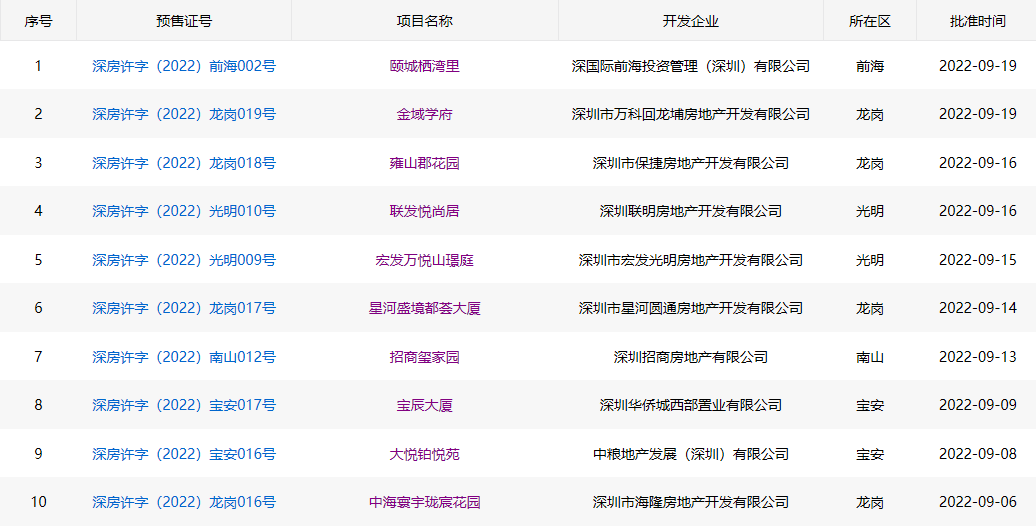Image resolution: width=1036 pixels, height=528 pixels.
Task: Click the 序号 column header
Action: click(x=38, y=21)
